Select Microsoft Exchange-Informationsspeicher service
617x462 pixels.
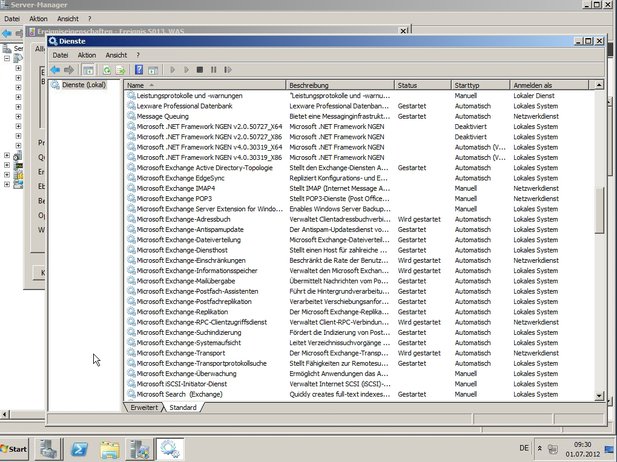pyautogui.click(x=197, y=271)
